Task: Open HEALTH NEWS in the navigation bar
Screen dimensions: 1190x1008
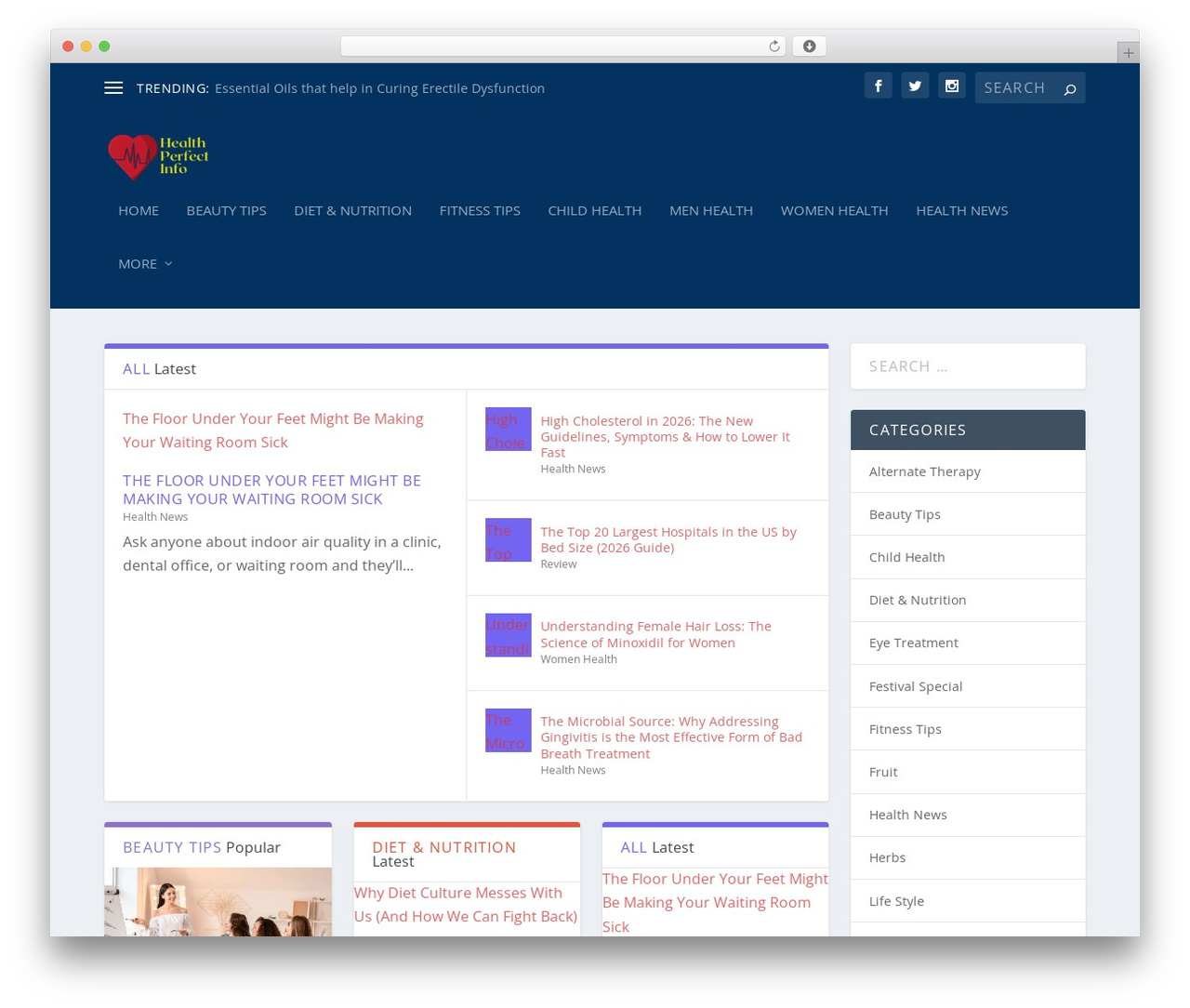Action: (x=961, y=210)
